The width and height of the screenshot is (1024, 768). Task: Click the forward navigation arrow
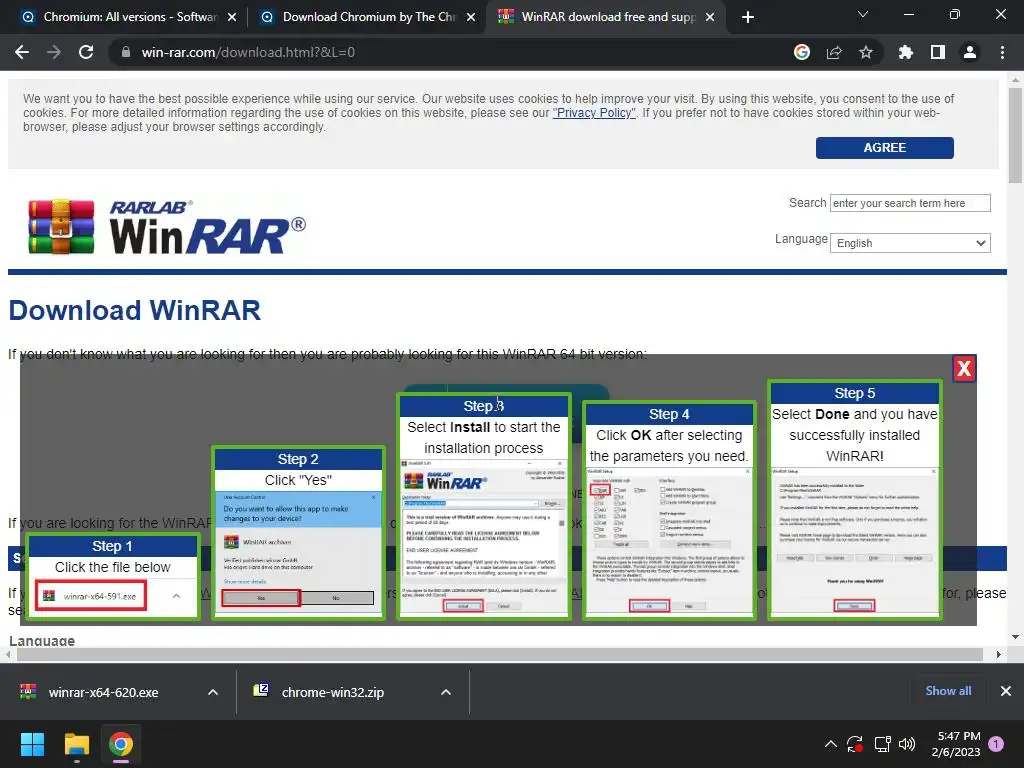(x=54, y=52)
